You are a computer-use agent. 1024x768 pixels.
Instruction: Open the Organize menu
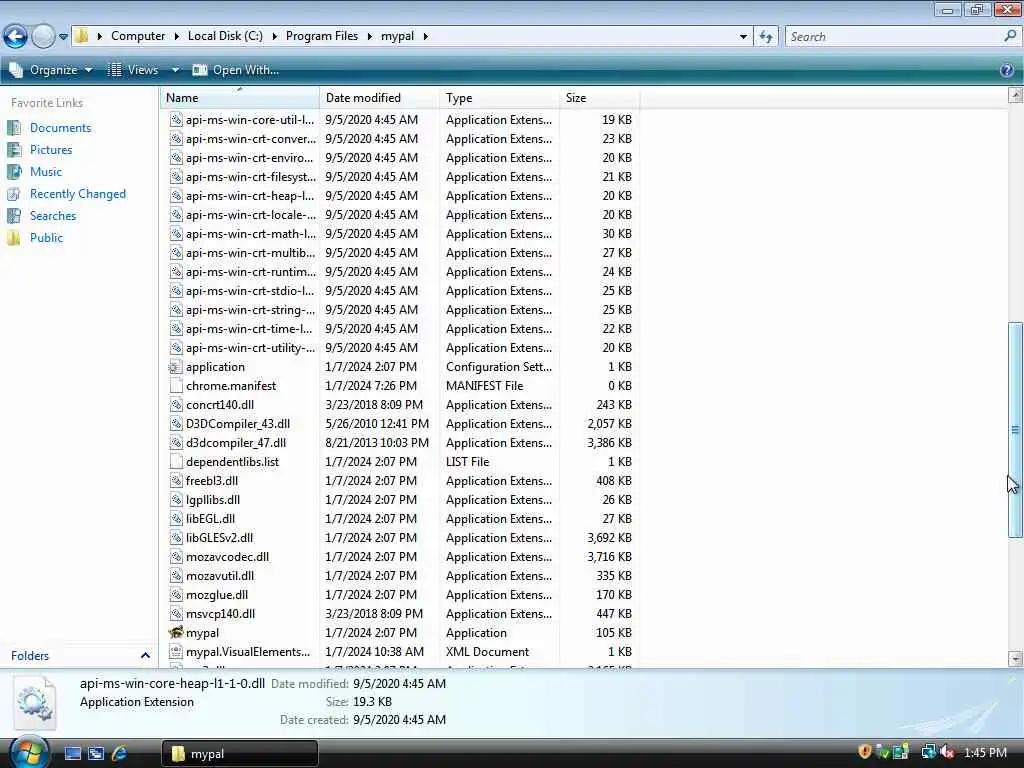click(51, 70)
